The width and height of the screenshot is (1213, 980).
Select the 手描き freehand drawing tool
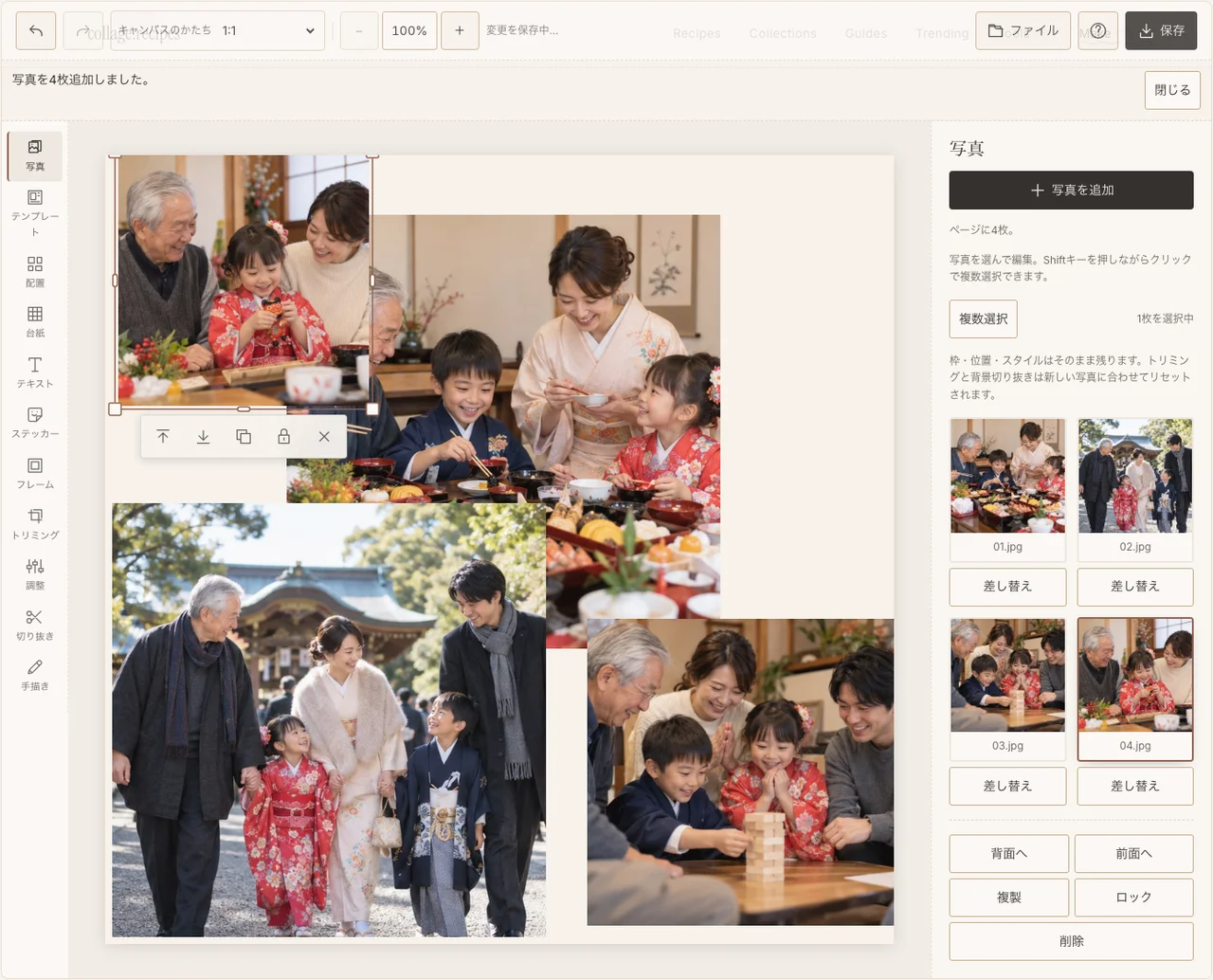35,675
